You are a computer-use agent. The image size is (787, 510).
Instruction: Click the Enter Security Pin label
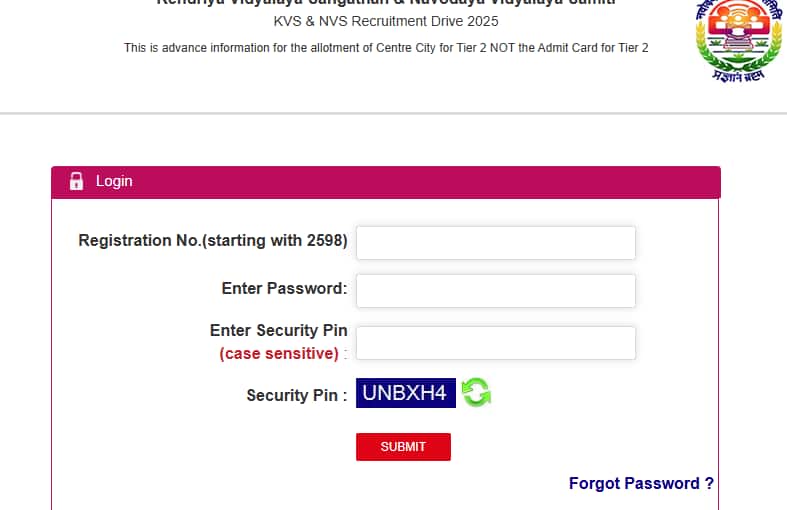(278, 330)
